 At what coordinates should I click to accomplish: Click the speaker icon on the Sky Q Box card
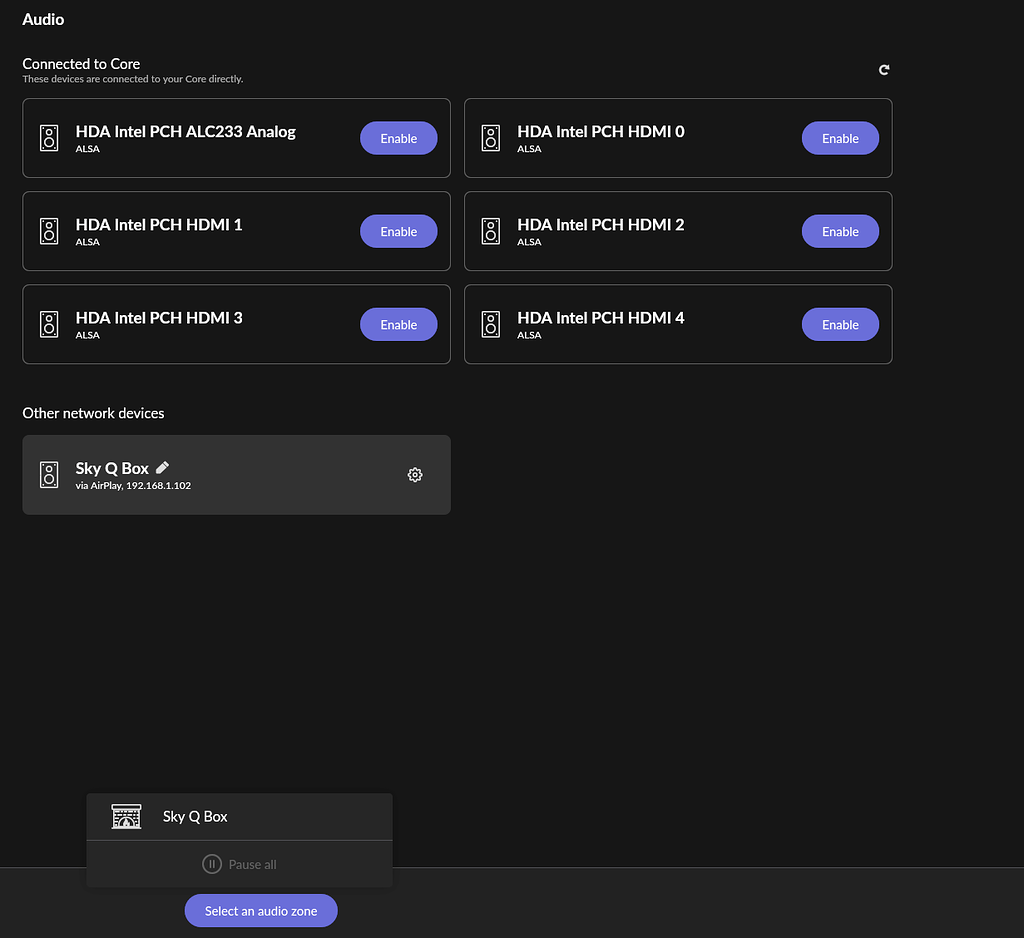(x=48, y=474)
